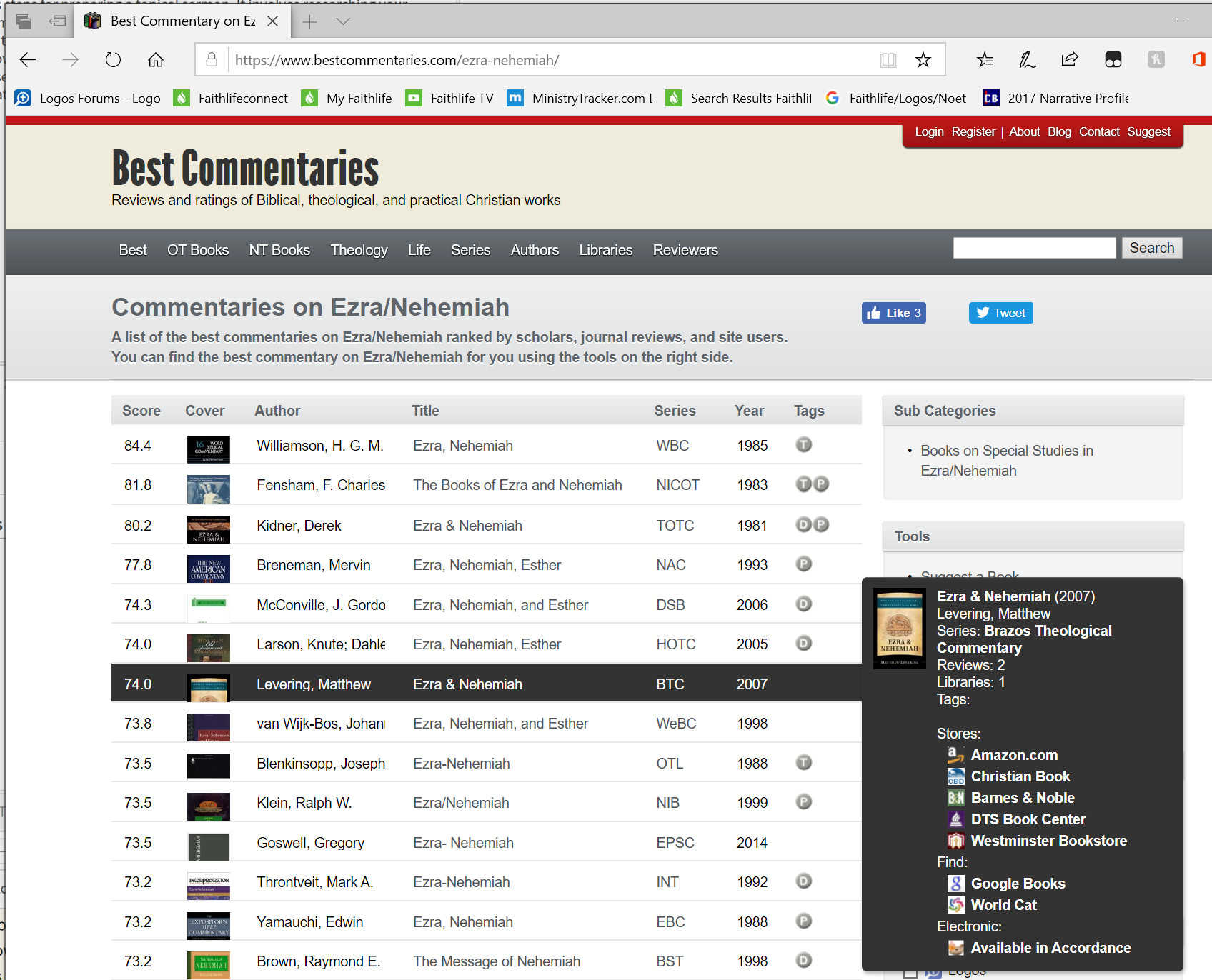Open Barnes & Noble store link

pos(1023,798)
